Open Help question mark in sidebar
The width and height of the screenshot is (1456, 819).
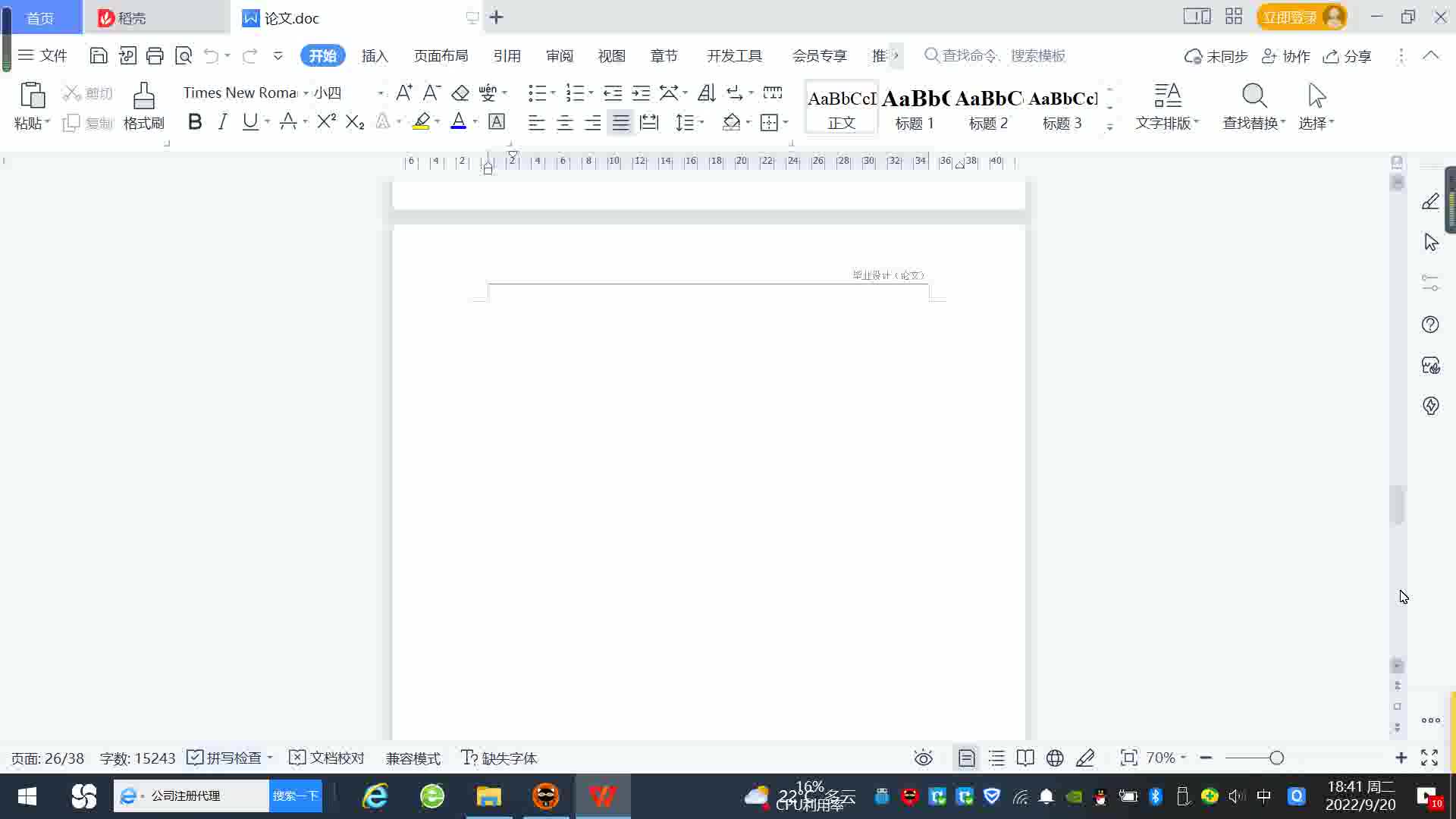click(1430, 325)
